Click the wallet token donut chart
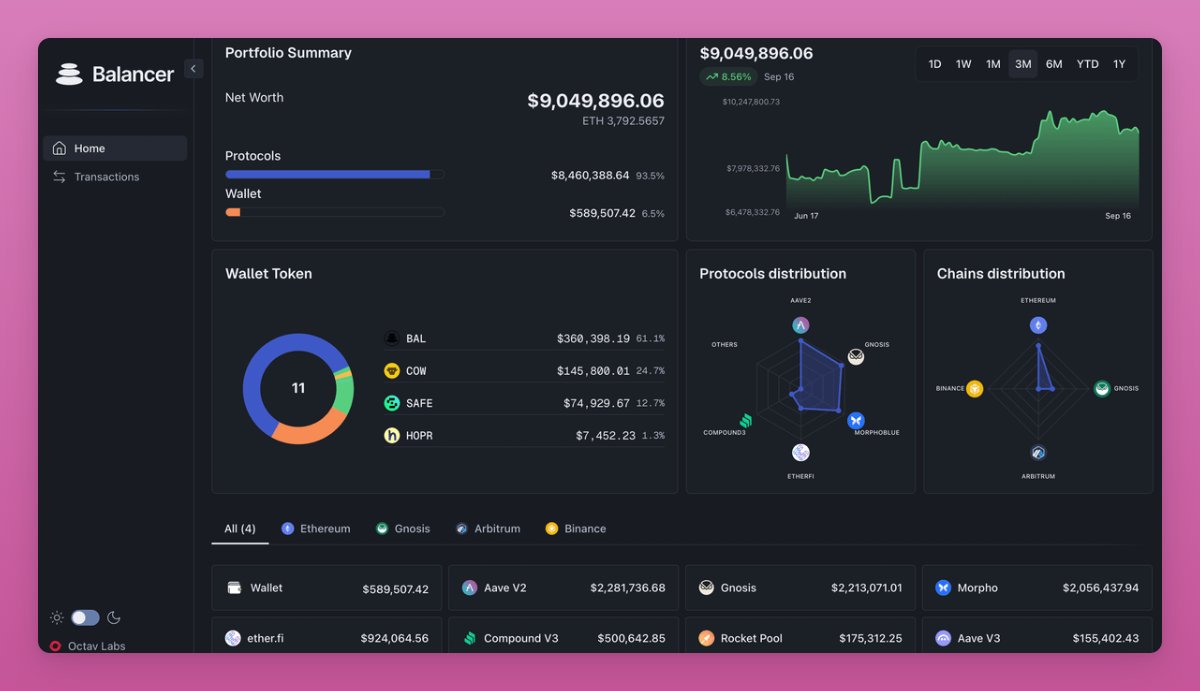The width and height of the screenshot is (1200, 691). coord(298,388)
